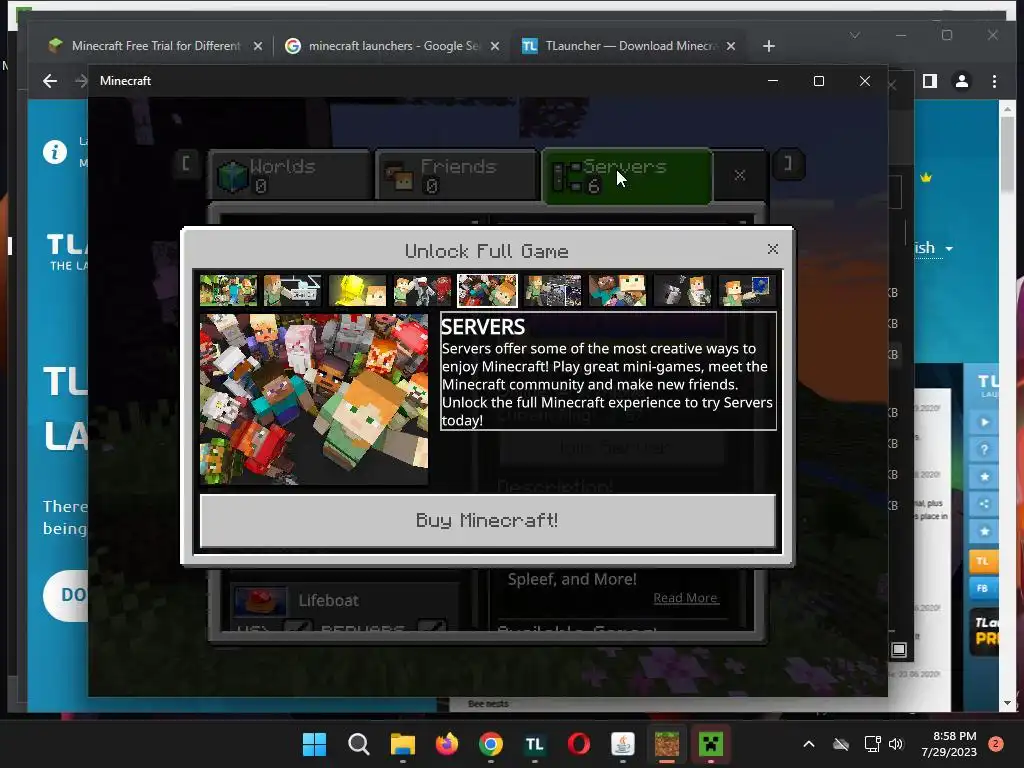Select the Lifeboat server entry
The image size is (1024, 768).
344,600
